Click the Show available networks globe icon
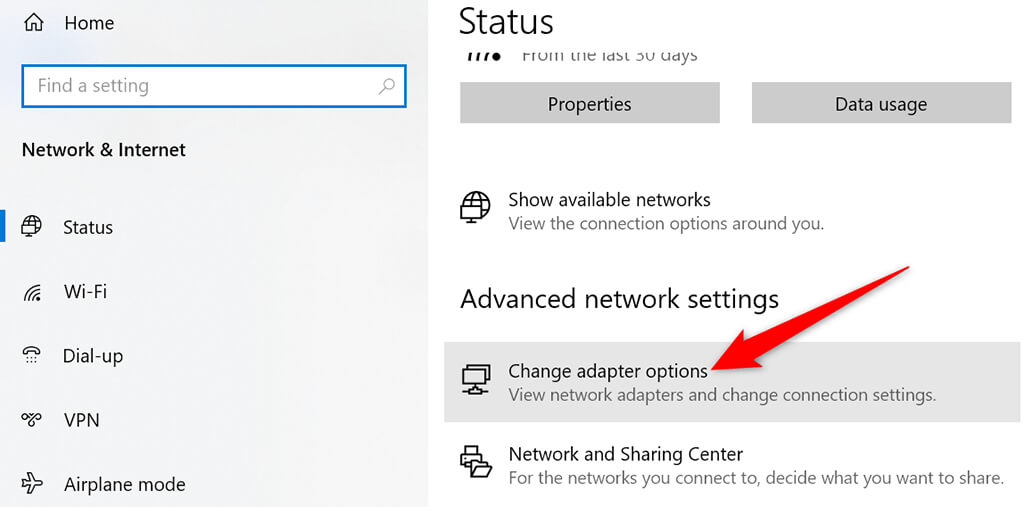This screenshot has width=1024, height=507. pyautogui.click(x=475, y=208)
